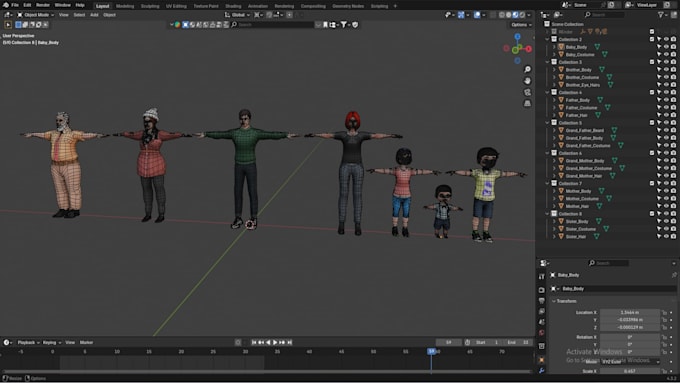Open the Global transform orientation dropdown
Viewport: 680px width, 383px height.
pyautogui.click(x=238, y=15)
